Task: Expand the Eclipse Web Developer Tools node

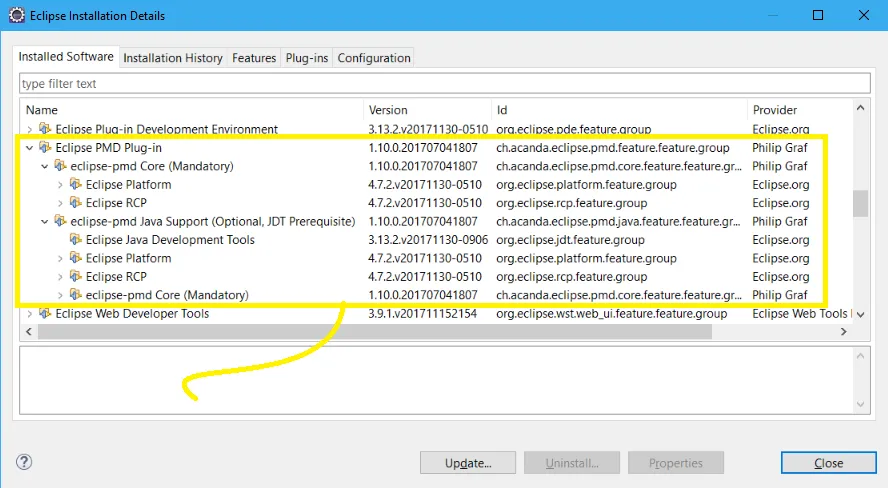Action: [x=29, y=314]
